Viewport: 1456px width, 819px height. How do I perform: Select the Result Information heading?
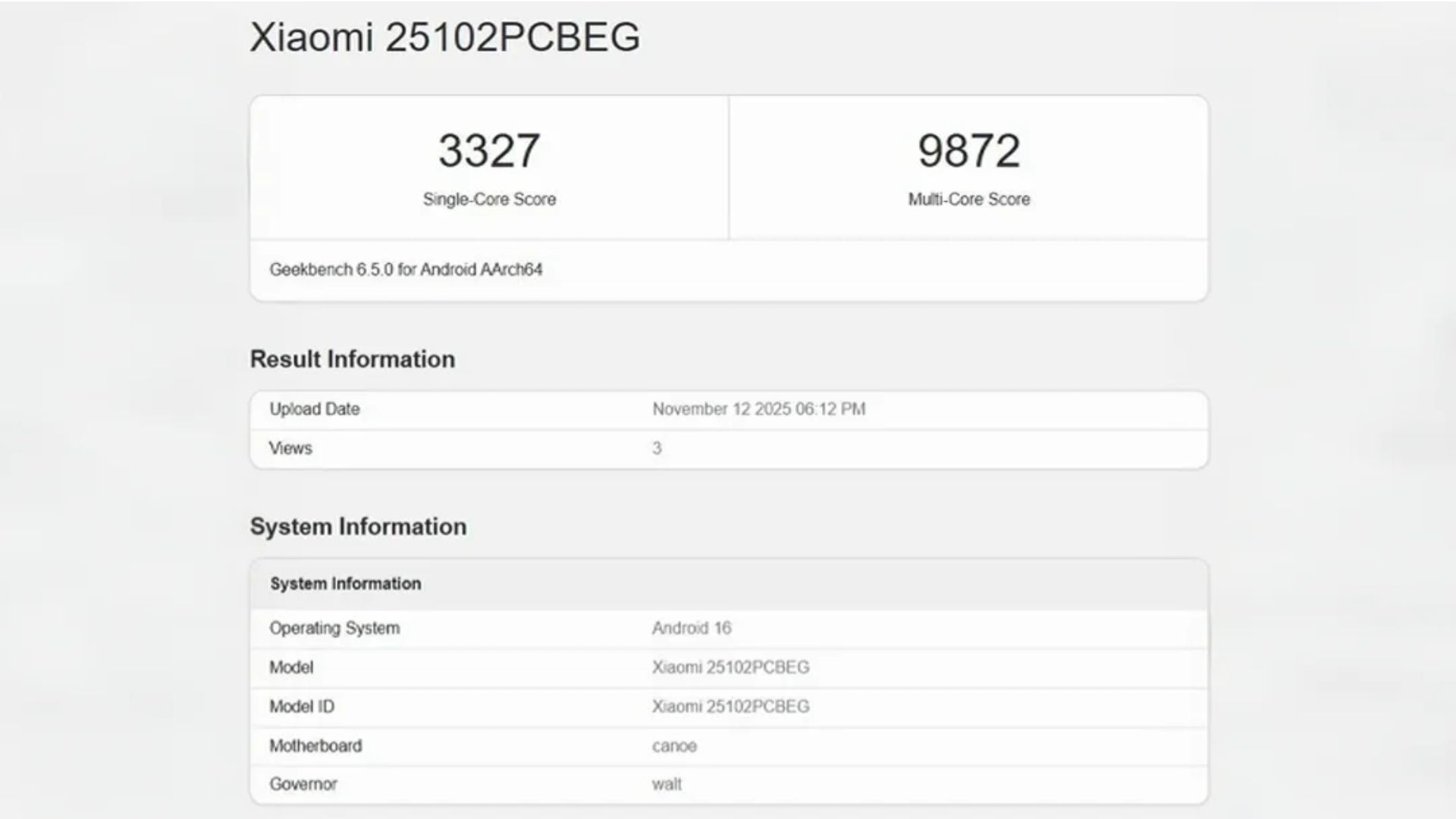point(352,358)
